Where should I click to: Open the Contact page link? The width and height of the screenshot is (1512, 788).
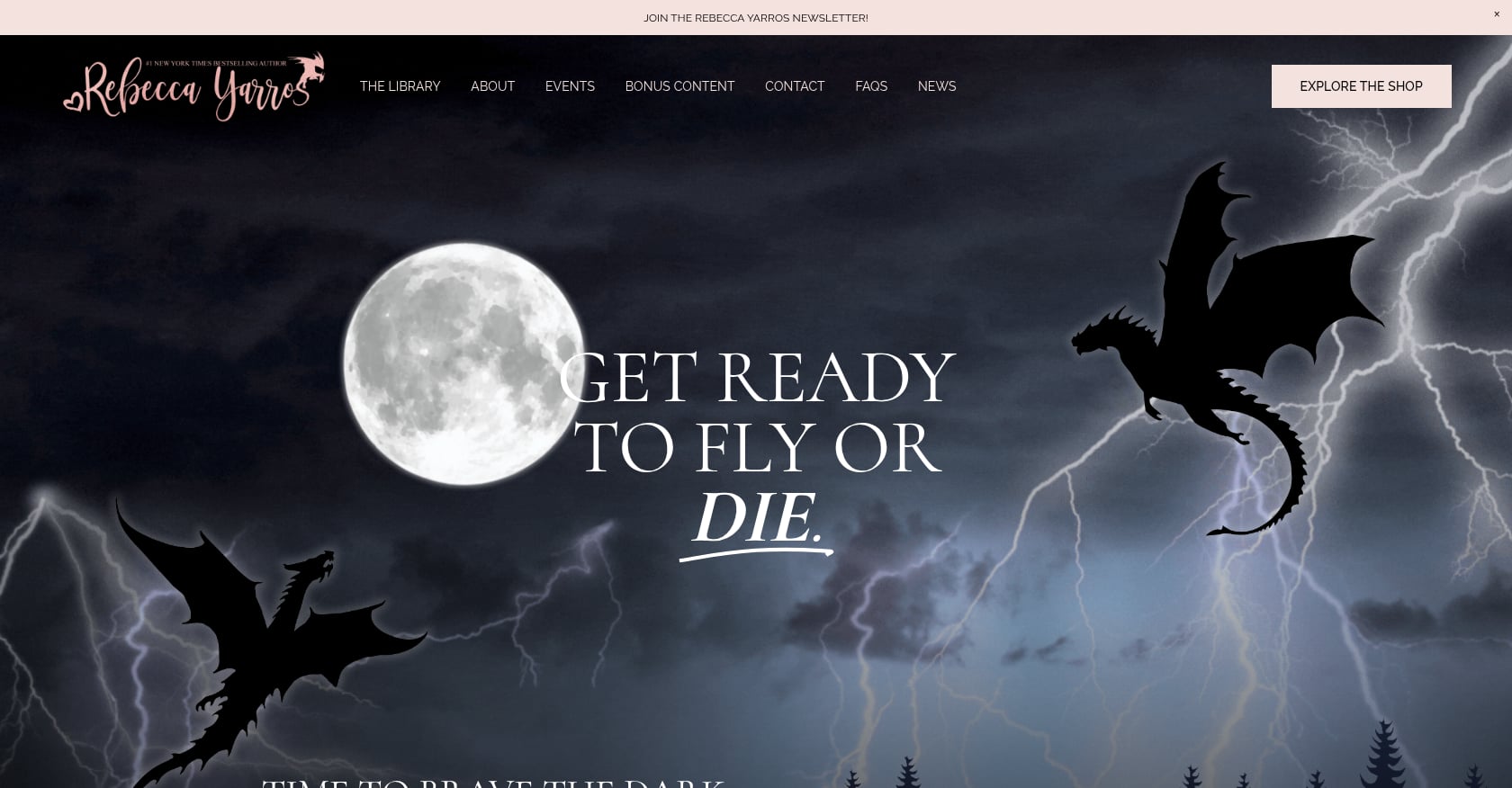(795, 86)
